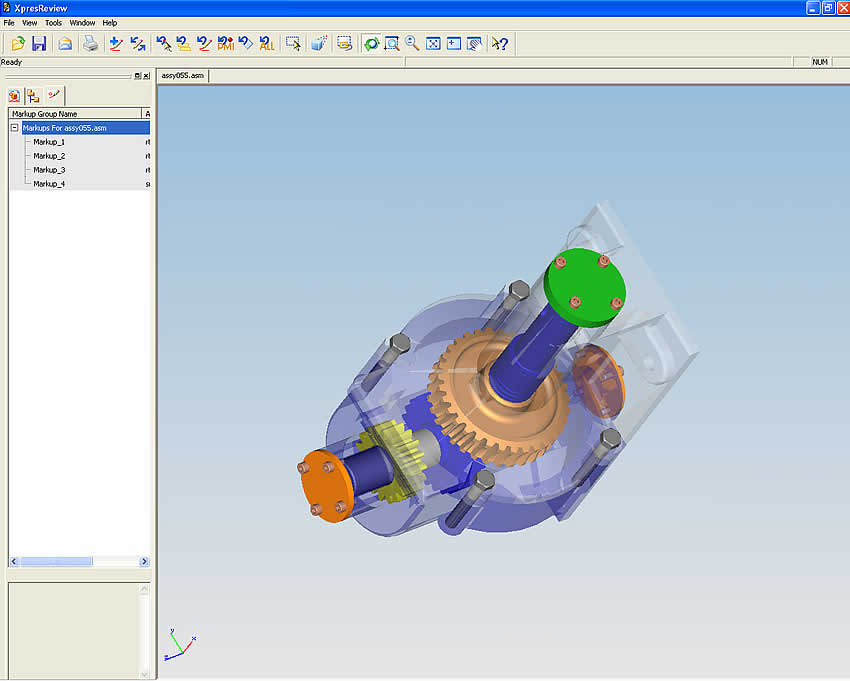Select Markup_3 in the markup list
The height and width of the screenshot is (681, 850).
click(x=49, y=170)
